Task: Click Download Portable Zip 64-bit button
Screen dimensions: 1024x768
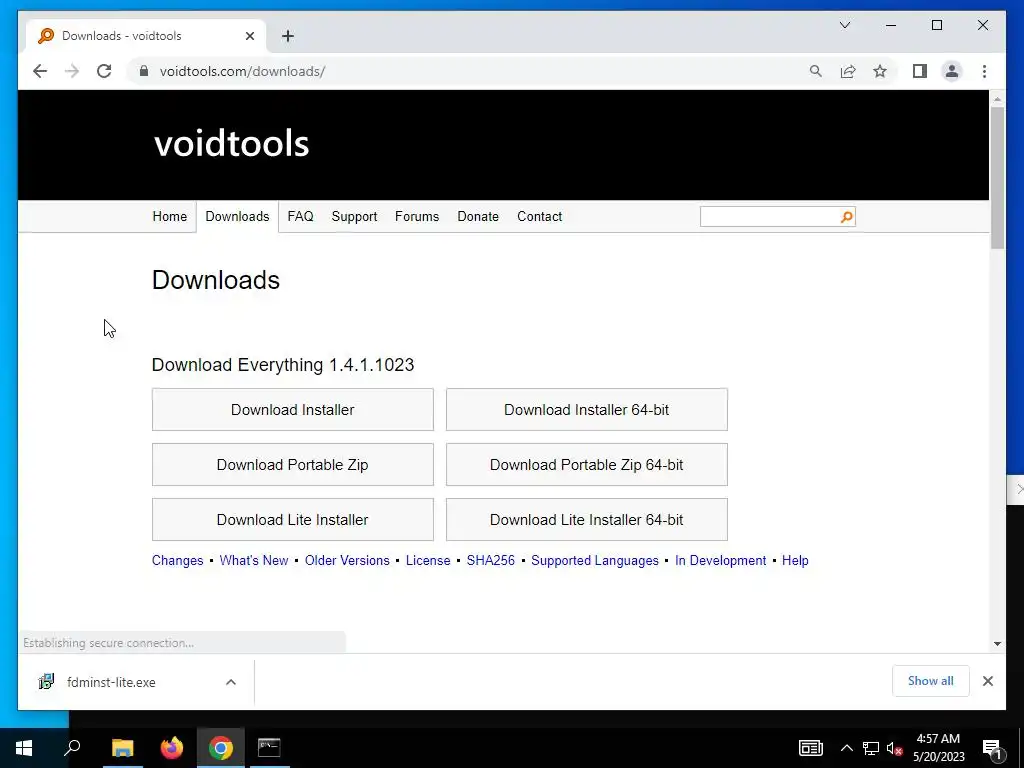Action: pos(586,464)
